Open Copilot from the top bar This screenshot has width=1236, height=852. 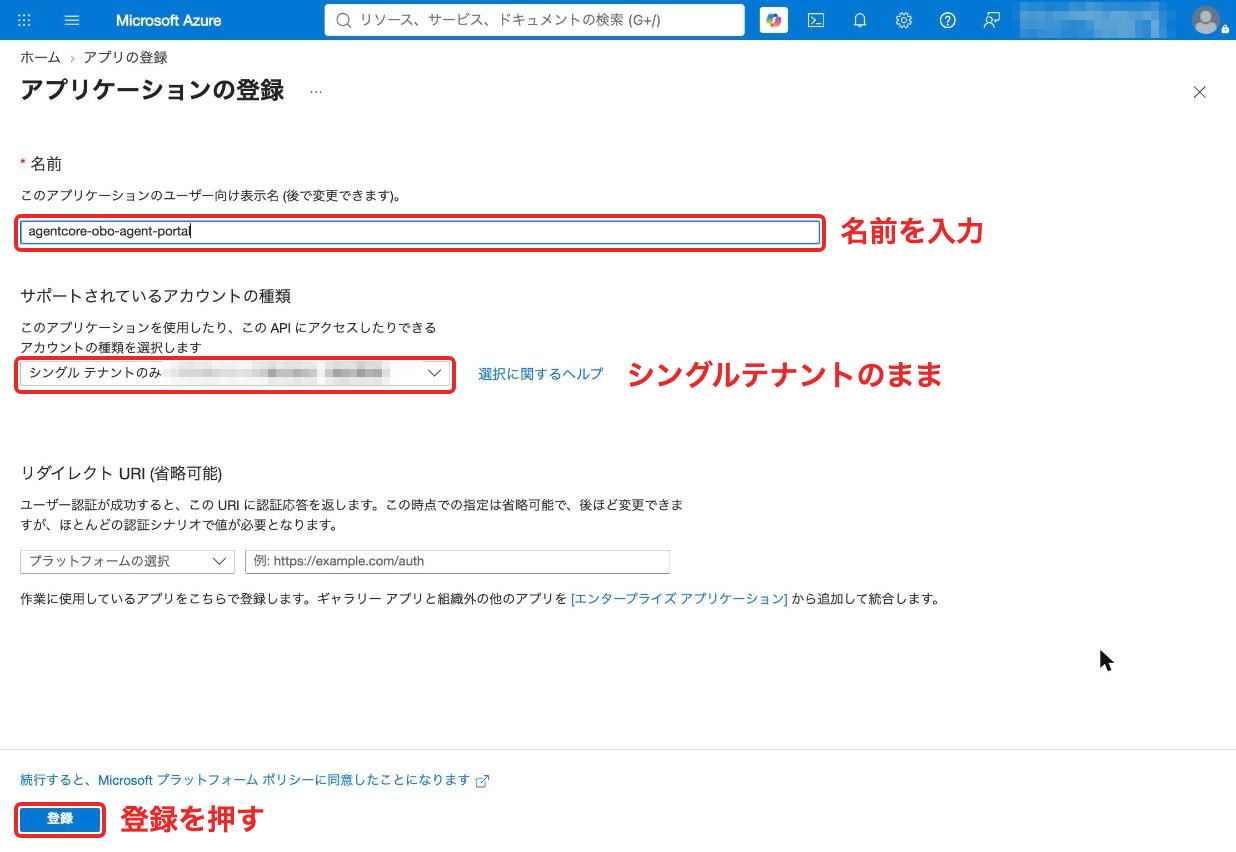[773, 20]
